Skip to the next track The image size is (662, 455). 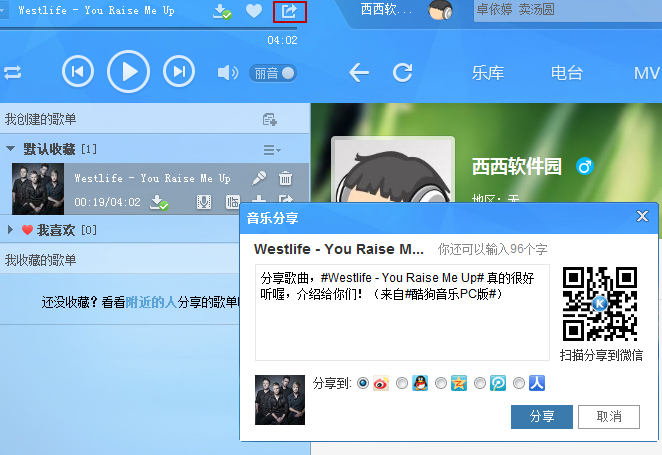[179, 71]
